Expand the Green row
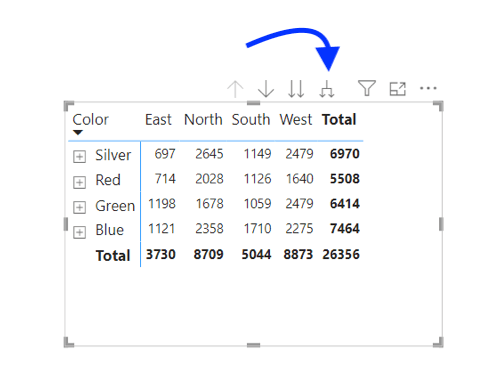Image resolution: width=502 pixels, height=373 pixels. (79, 207)
